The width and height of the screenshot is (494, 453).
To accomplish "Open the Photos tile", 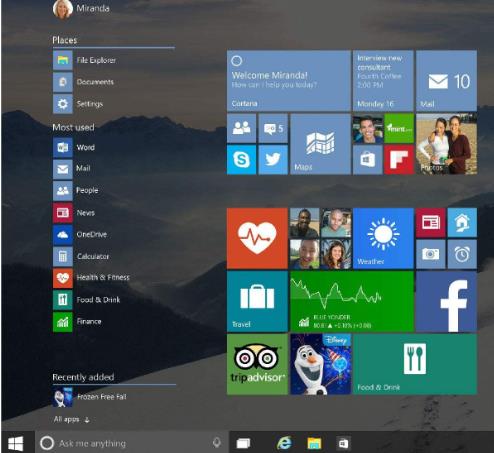I will (x=446, y=144).
